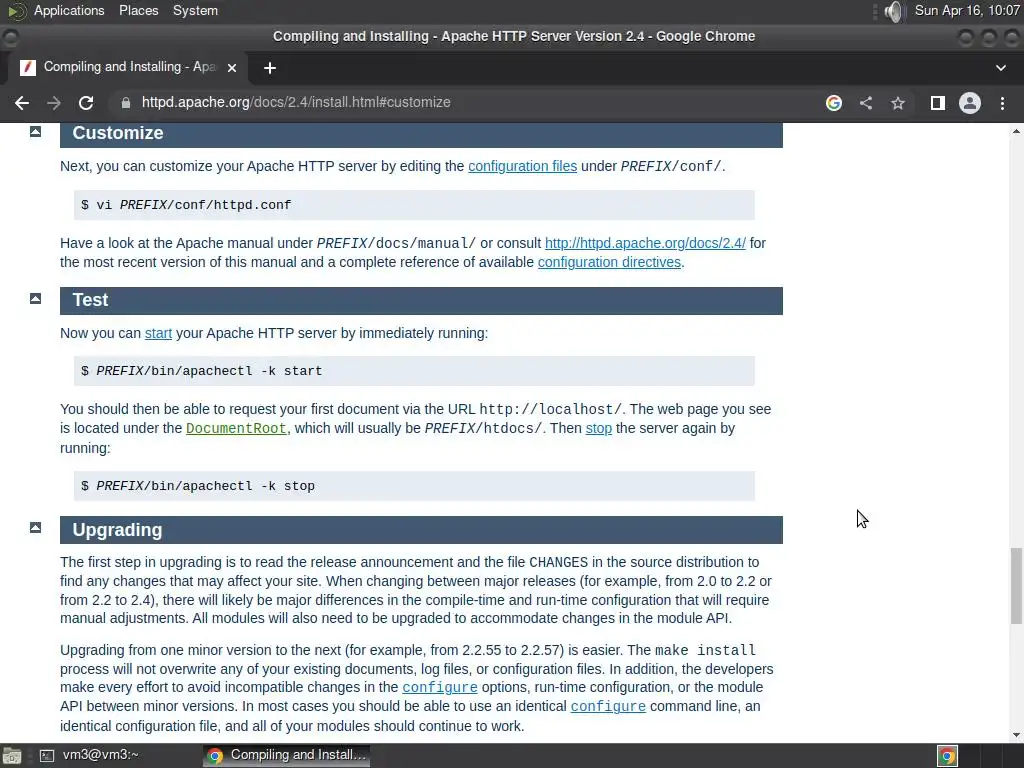
Task: Click the apachectl -k start command
Action: pos(414,371)
